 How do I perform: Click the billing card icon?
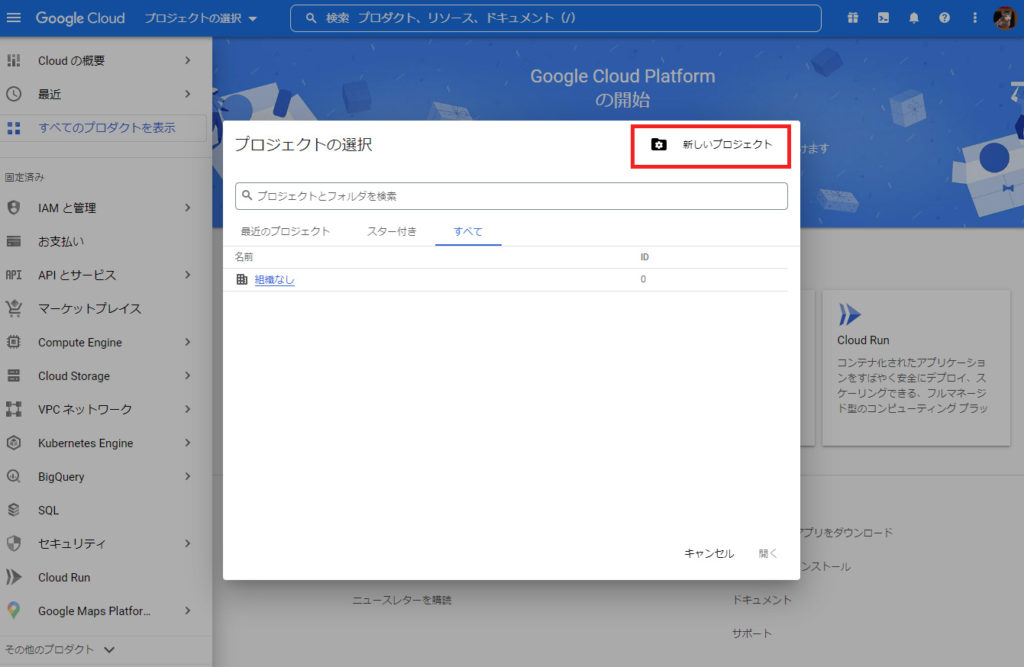coord(14,242)
